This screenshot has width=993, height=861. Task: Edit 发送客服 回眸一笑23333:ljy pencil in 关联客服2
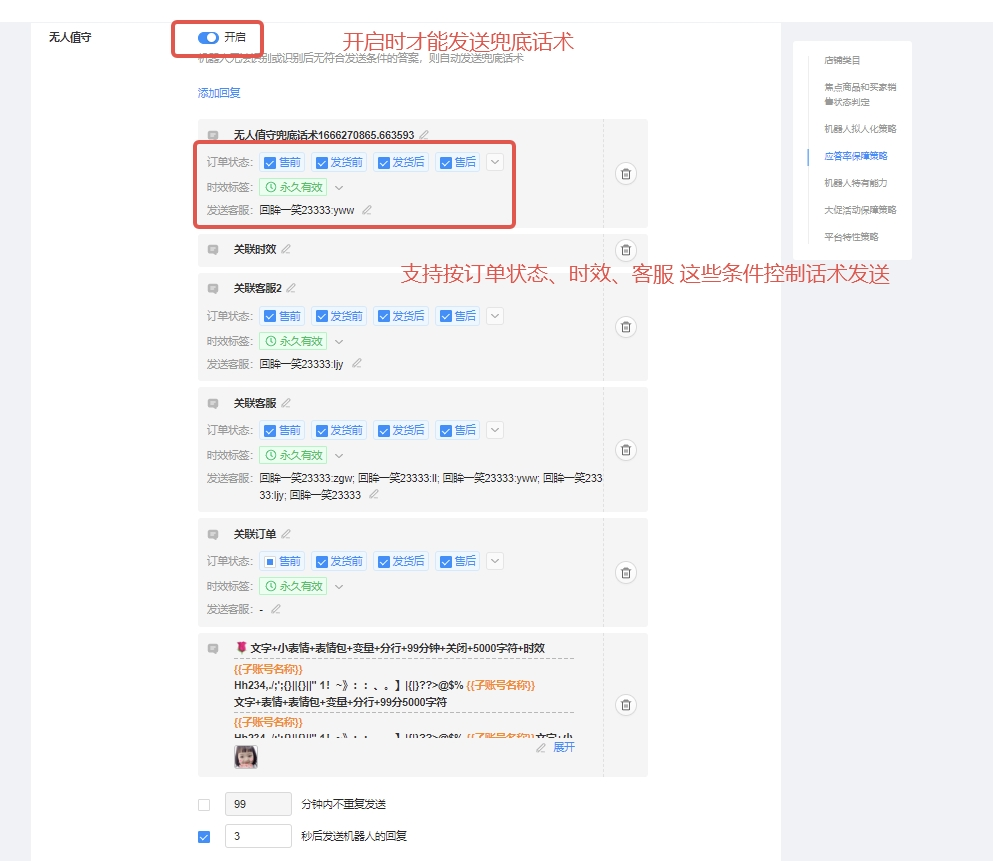coord(357,363)
